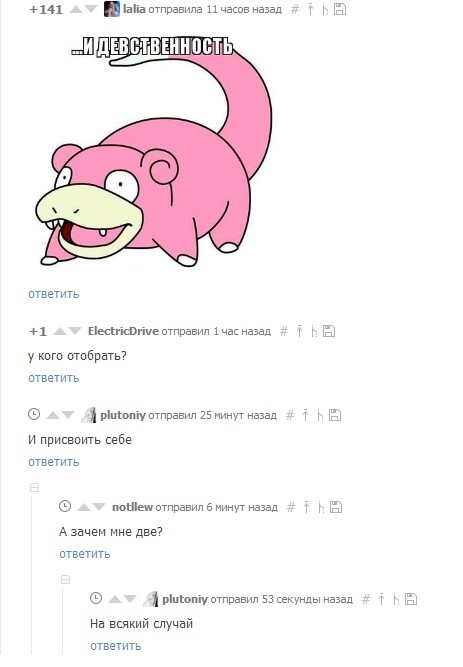Save lalia's comment with floppy icon
Viewport: 463px width, 667px height.
point(340,9)
